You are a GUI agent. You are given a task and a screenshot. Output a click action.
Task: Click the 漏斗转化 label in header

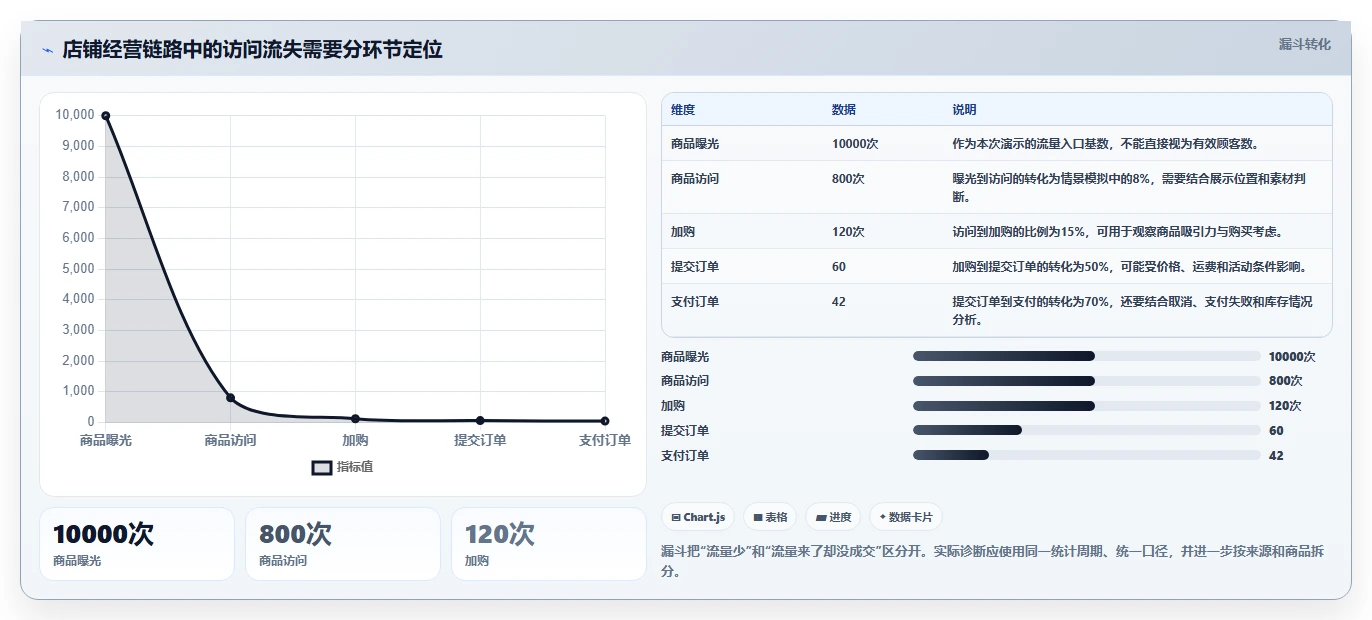click(1305, 44)
